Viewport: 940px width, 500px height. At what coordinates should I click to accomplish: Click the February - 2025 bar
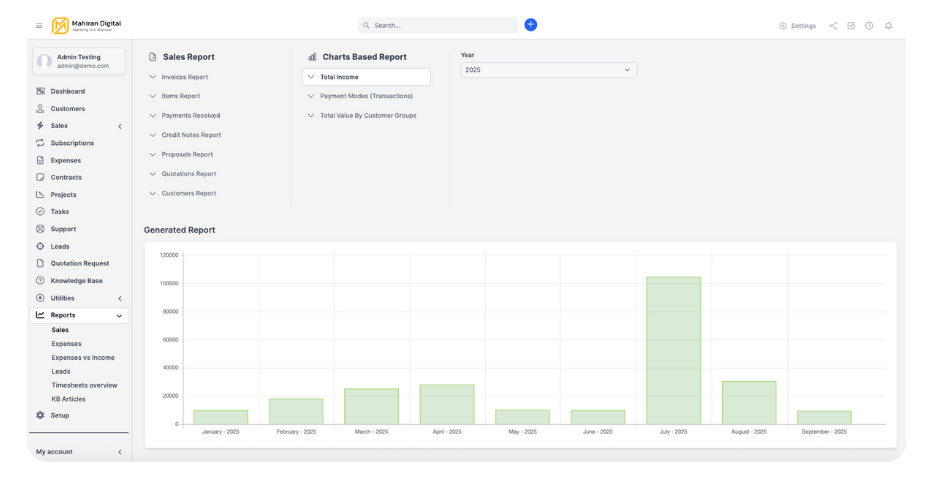(x=296, y=412)
